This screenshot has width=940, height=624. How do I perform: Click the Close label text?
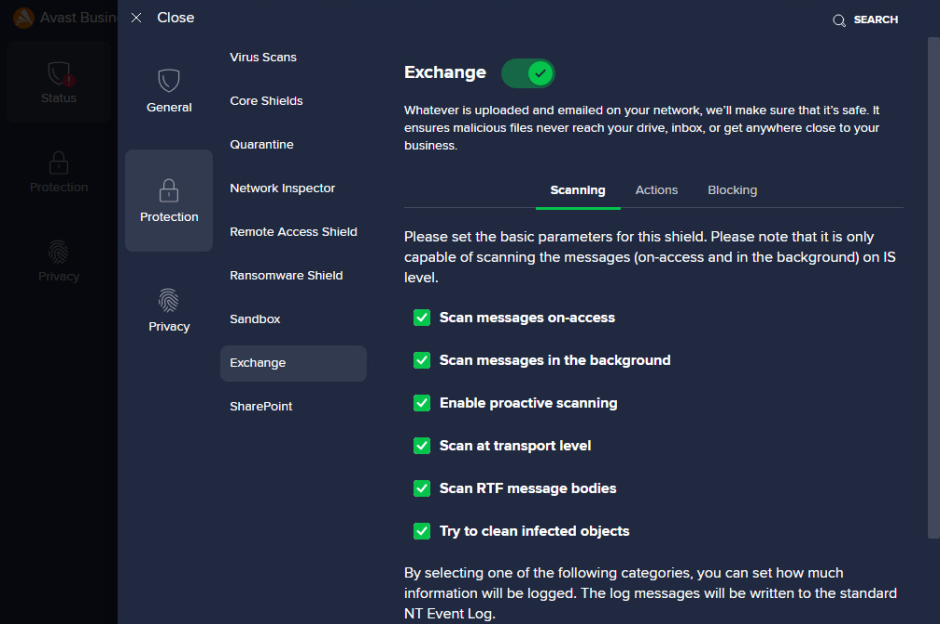176,18
